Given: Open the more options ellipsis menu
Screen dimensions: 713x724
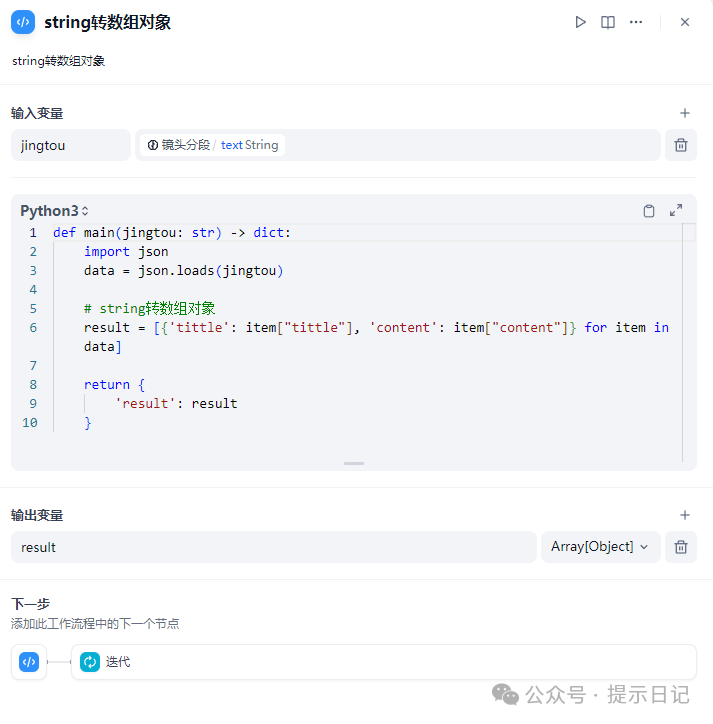Looking at the screenshot, I should pos(636,22).
